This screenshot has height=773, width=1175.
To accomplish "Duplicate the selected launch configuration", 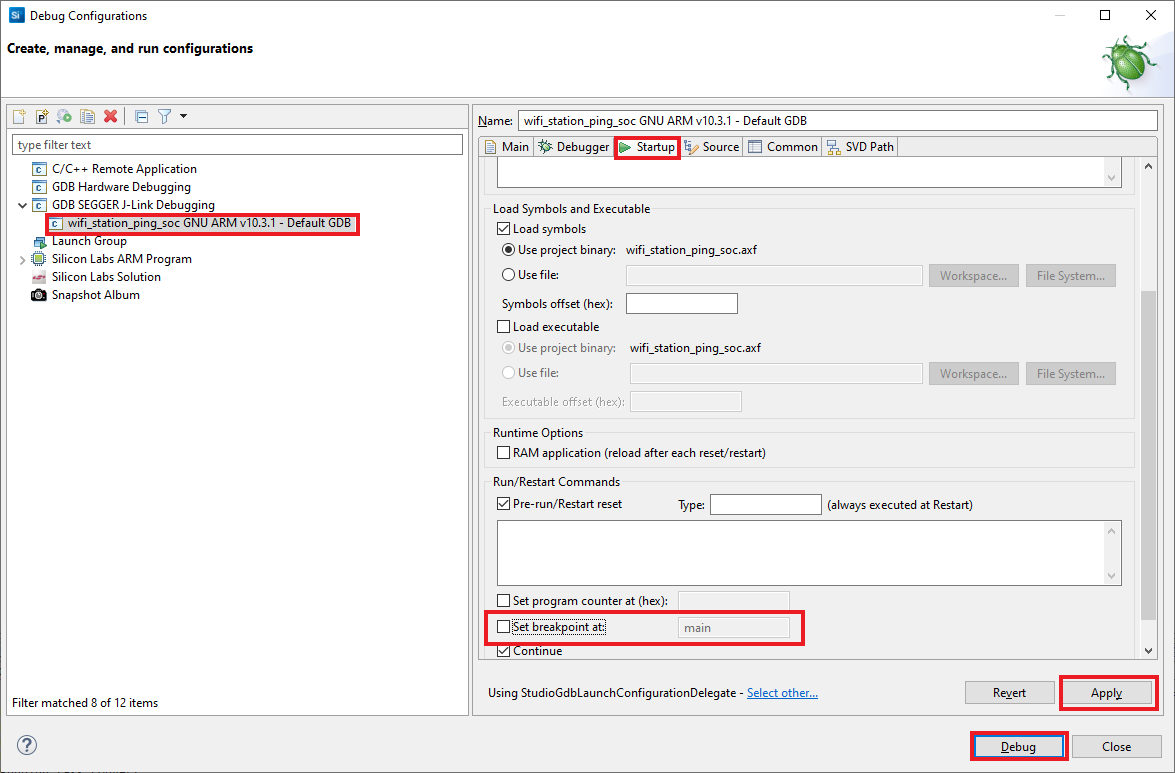I will 86,116.
